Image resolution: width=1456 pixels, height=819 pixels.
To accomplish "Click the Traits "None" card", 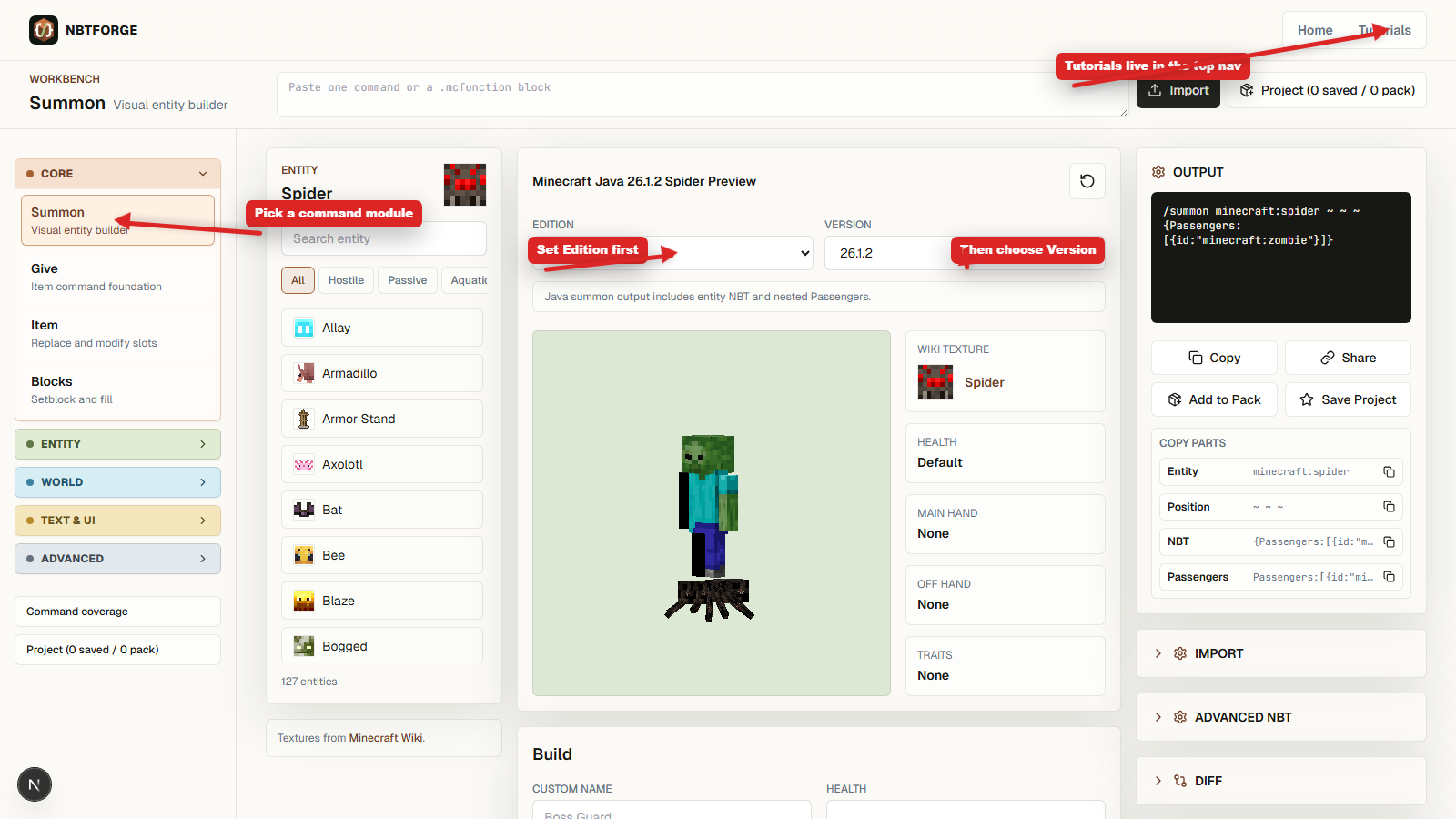I will pos(1006,666).
